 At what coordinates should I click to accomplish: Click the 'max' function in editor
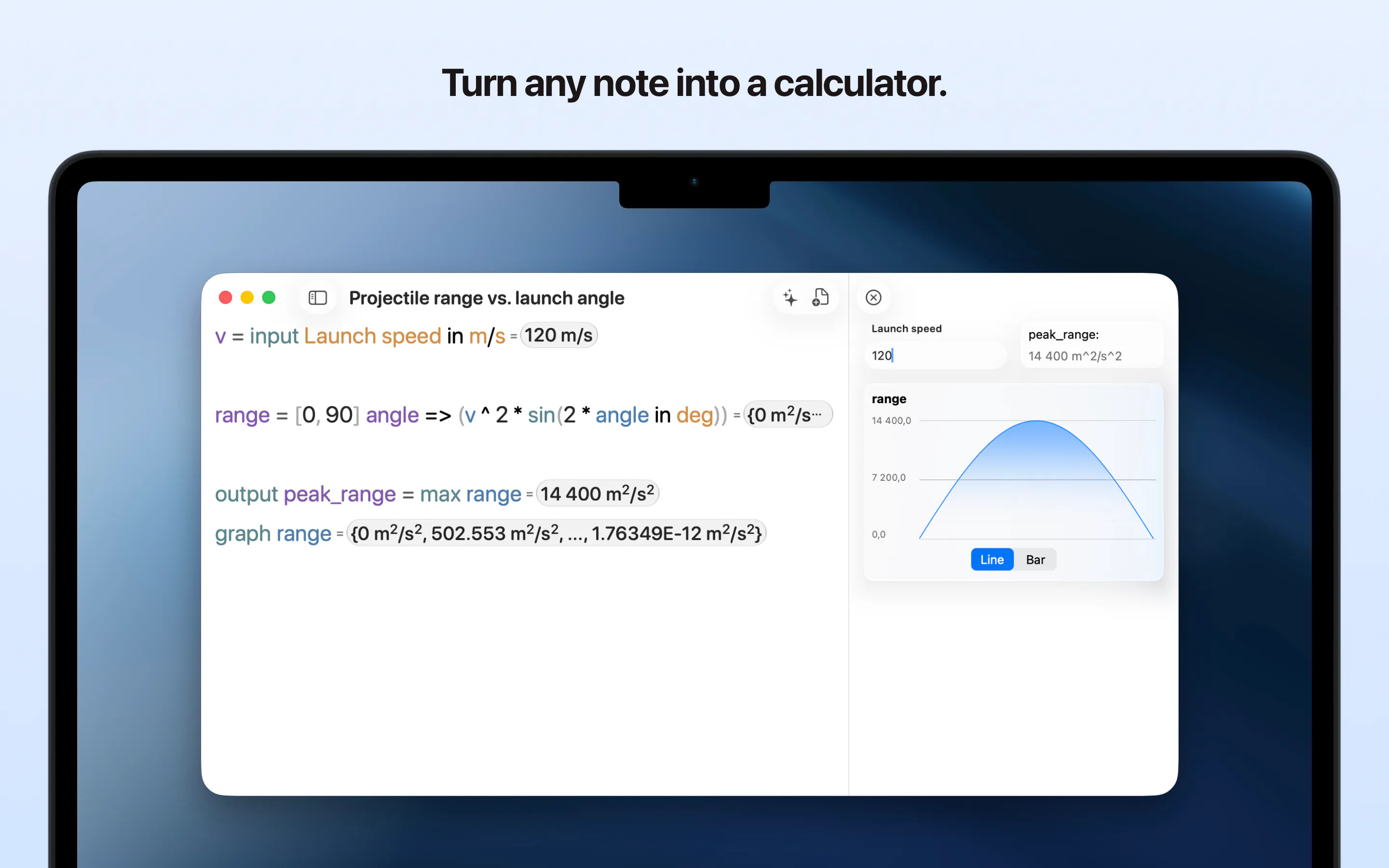point(440,494)
